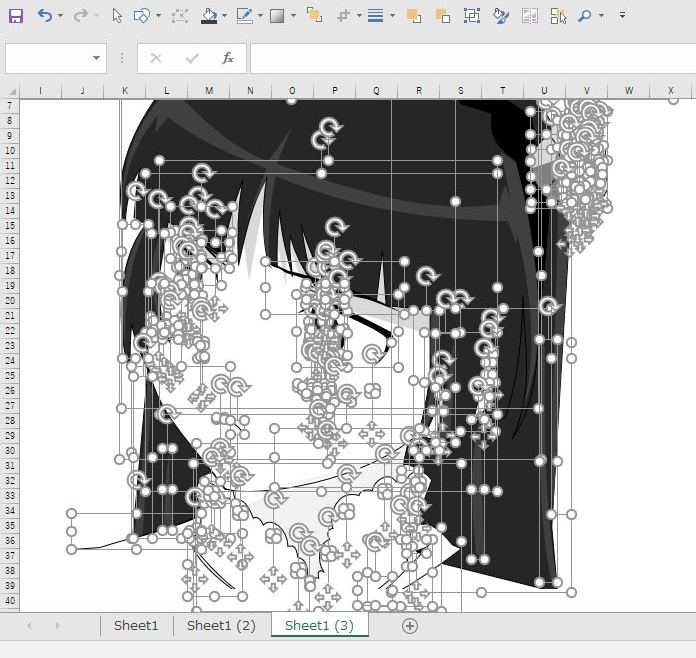Viewport: 696px width, 658px height.
Task: Select row 7 header
Action: tap(10, 106)
